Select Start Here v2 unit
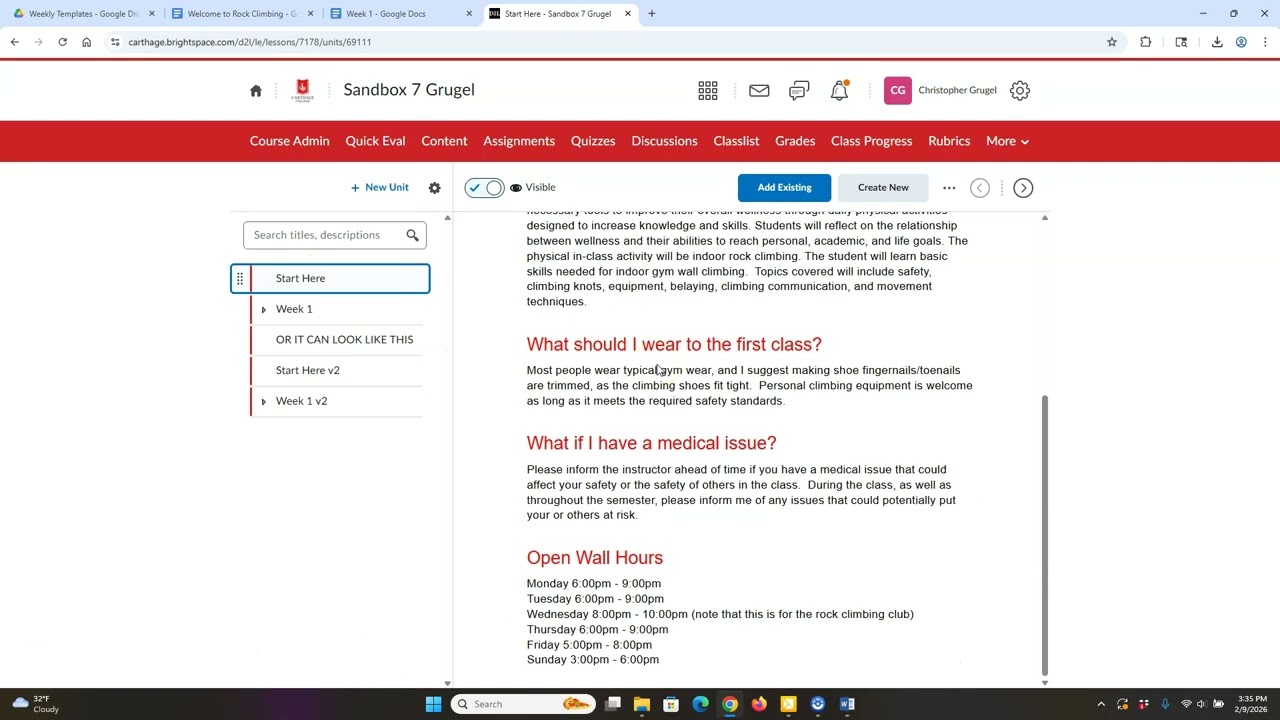Image resolution: width=1280 pixels, height=720 pixels. [308, 370]
